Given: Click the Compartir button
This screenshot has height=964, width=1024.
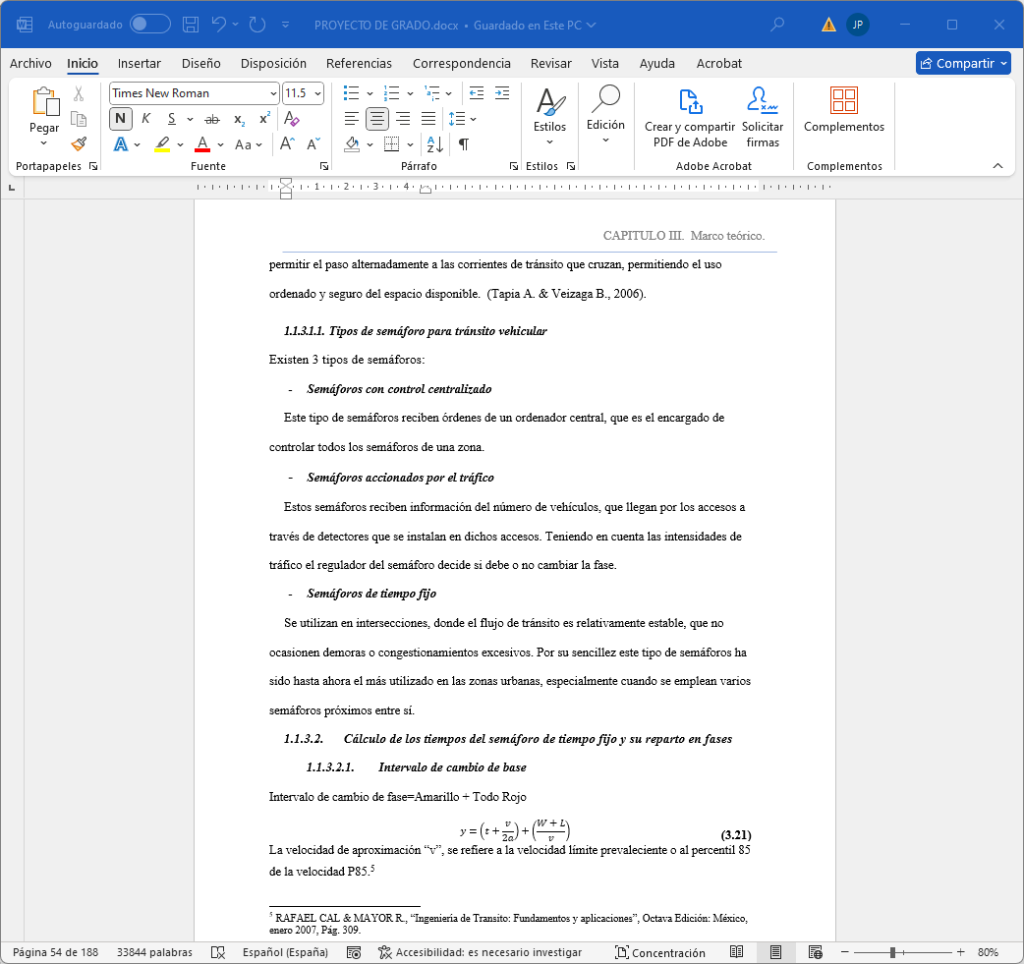Looking at the screenshot, I should [962, 63].
